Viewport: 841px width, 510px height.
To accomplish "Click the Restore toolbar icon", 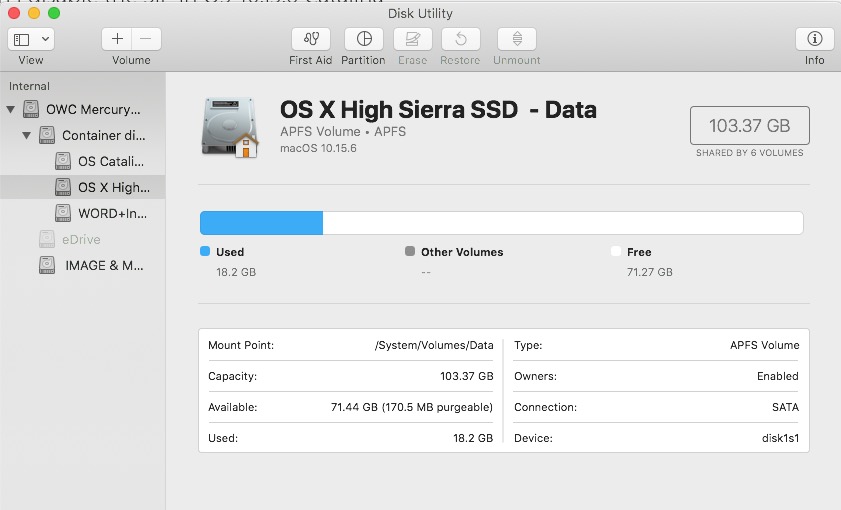I will point(460,39).
